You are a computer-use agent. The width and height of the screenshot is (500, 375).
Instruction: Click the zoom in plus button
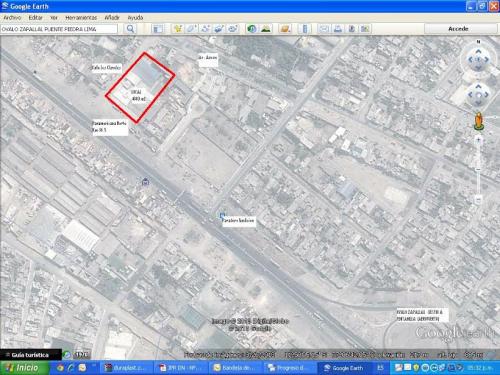(x=478, y=140)
